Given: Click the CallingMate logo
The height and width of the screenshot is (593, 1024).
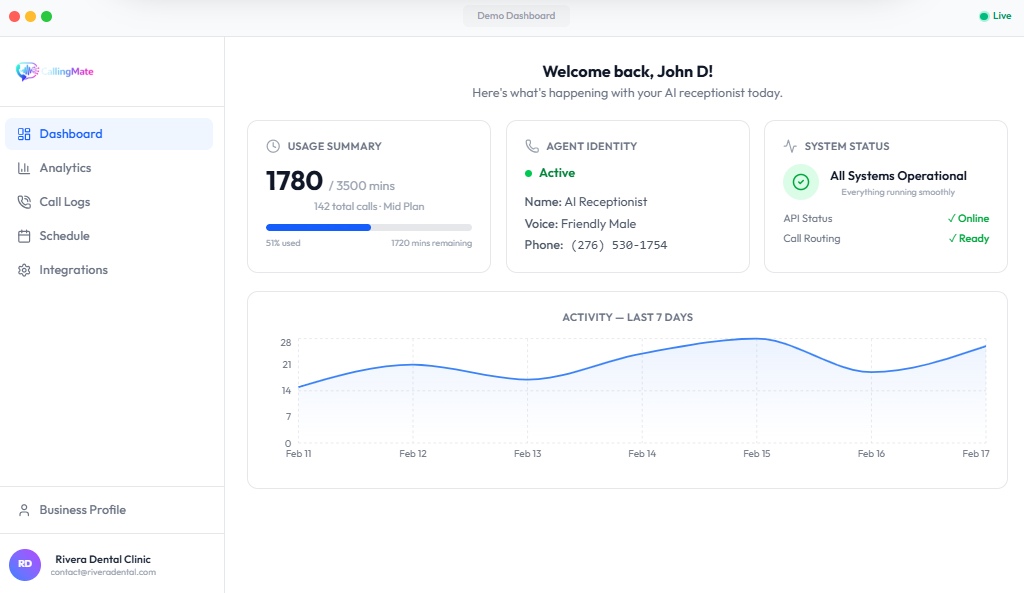Looking at the screenshot, I should tap(55, 71).
